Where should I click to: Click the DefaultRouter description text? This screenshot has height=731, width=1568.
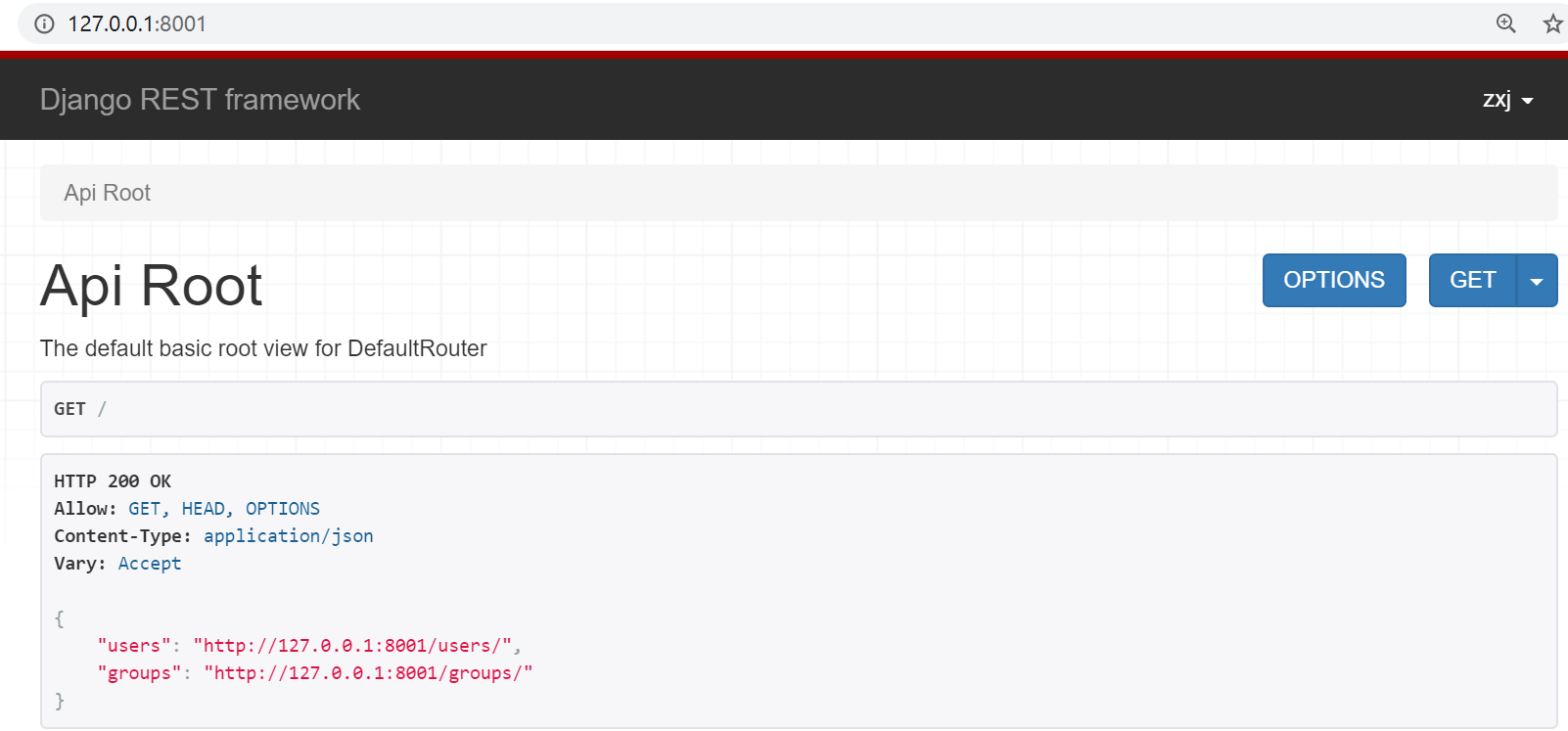(x=263, y=348)
